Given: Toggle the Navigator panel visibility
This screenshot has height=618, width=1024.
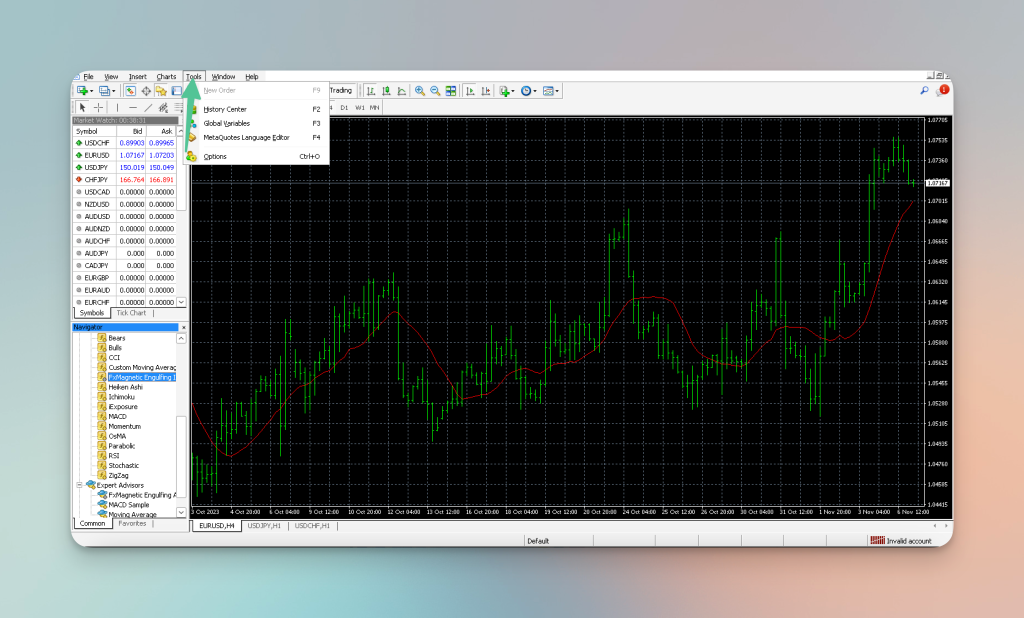Looking at the screenshot, I should tap(161, 91).
